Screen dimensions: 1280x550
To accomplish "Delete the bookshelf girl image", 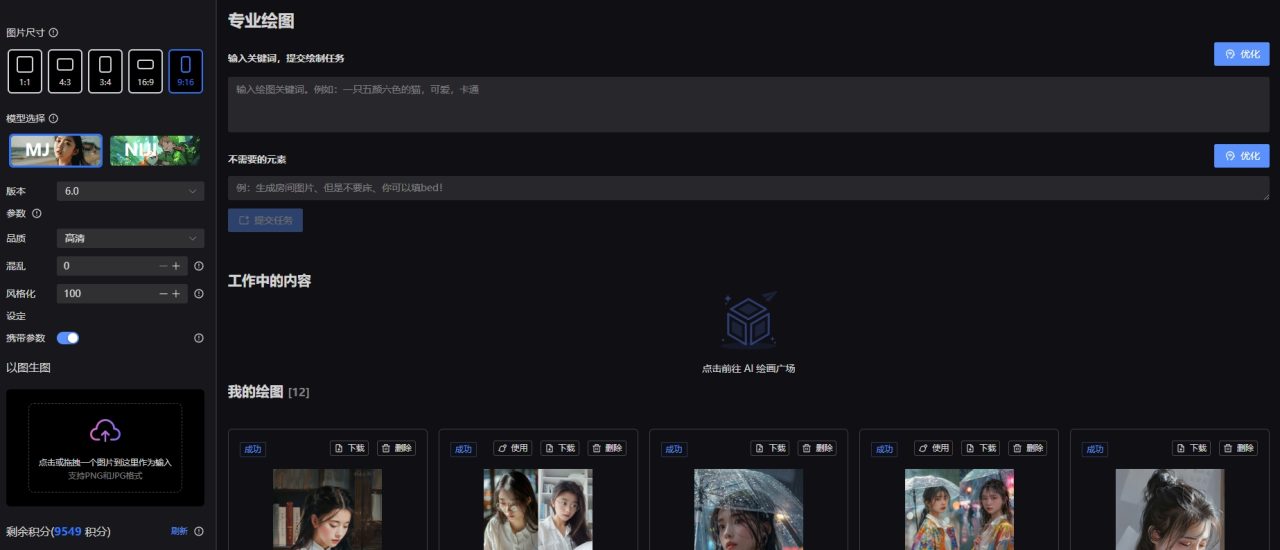I will pos(397,448).
